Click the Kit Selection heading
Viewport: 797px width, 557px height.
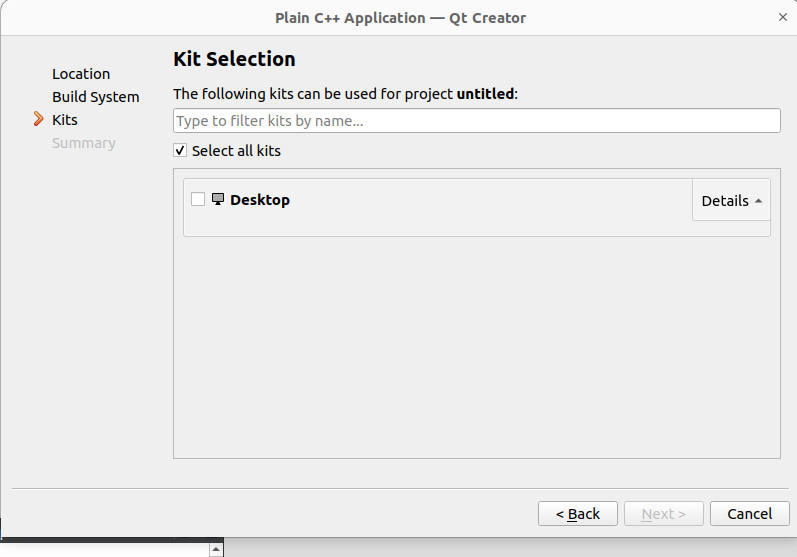234,59
